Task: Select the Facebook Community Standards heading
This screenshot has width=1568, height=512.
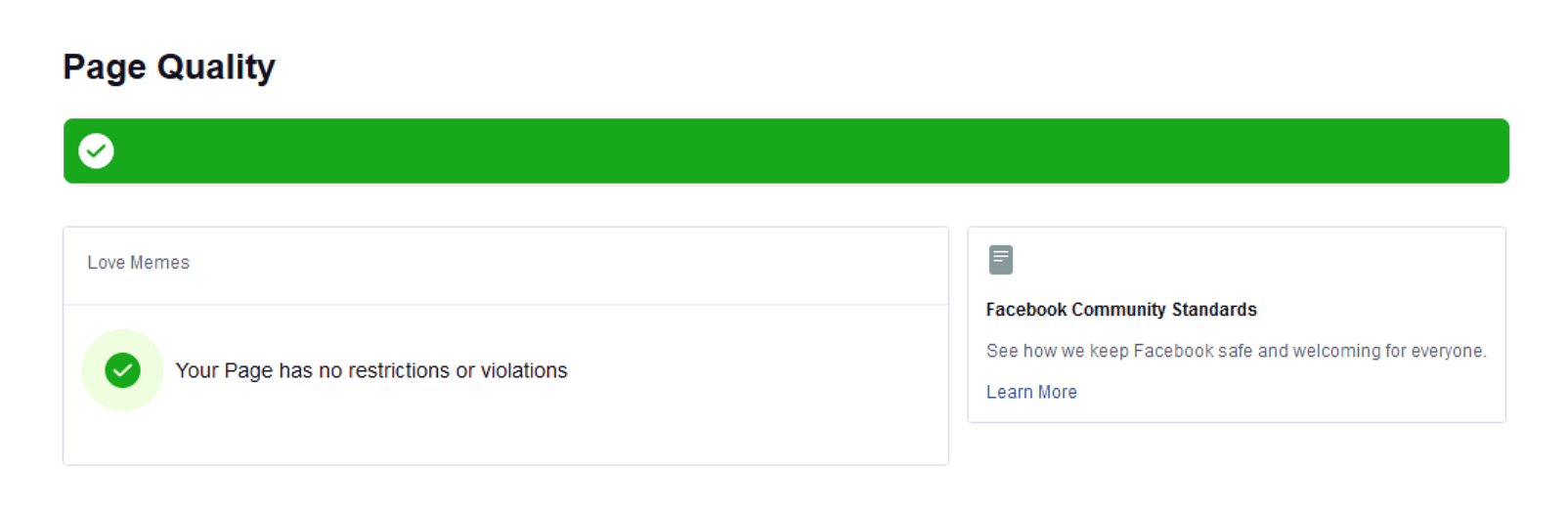Action: [1121, 310]
